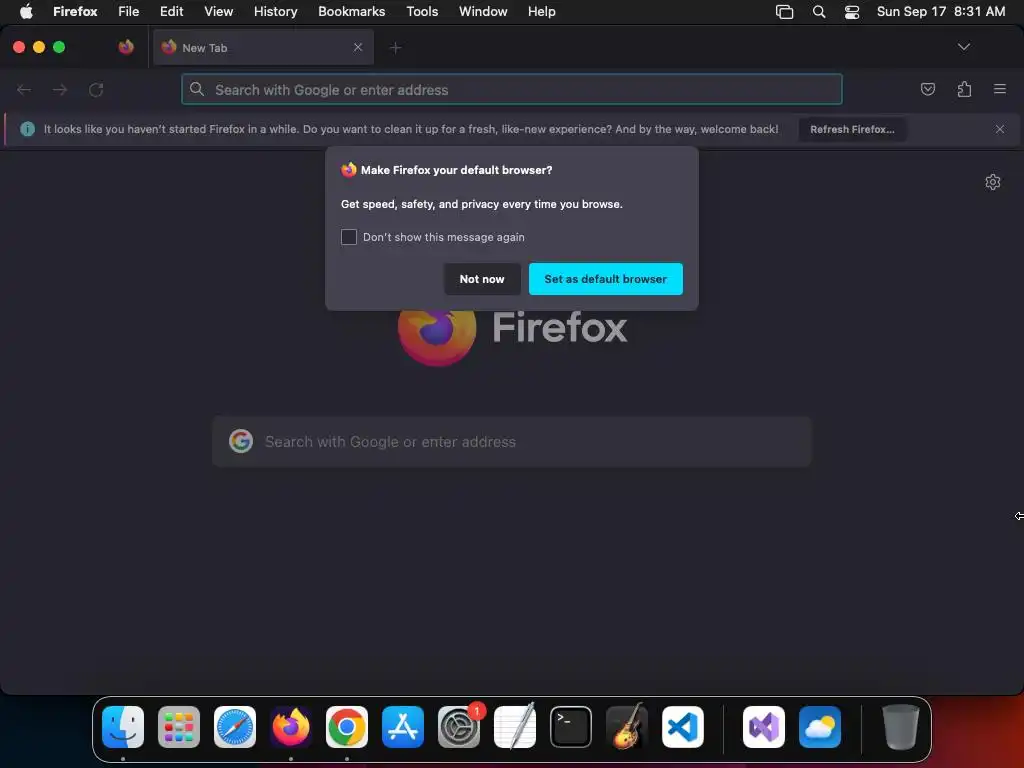Viewport: 1024px width, 768px height.
Task: Open Finder from the Dock
Action: pos(123,727)
